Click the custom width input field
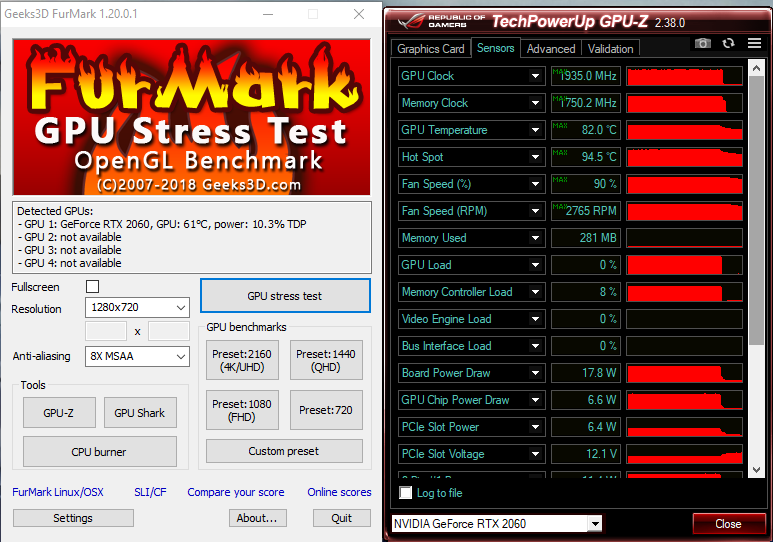Viewport: 773px width, 542px height. coord(106,331)
